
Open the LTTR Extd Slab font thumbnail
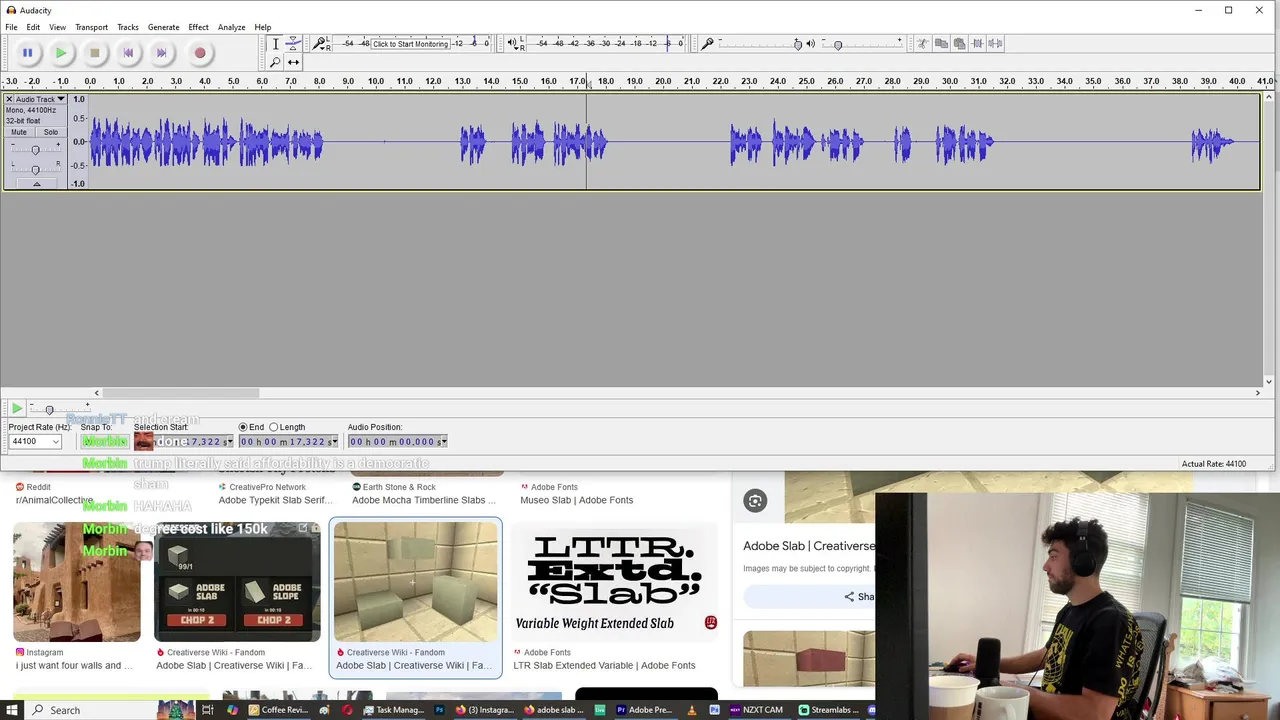(615, 582)
